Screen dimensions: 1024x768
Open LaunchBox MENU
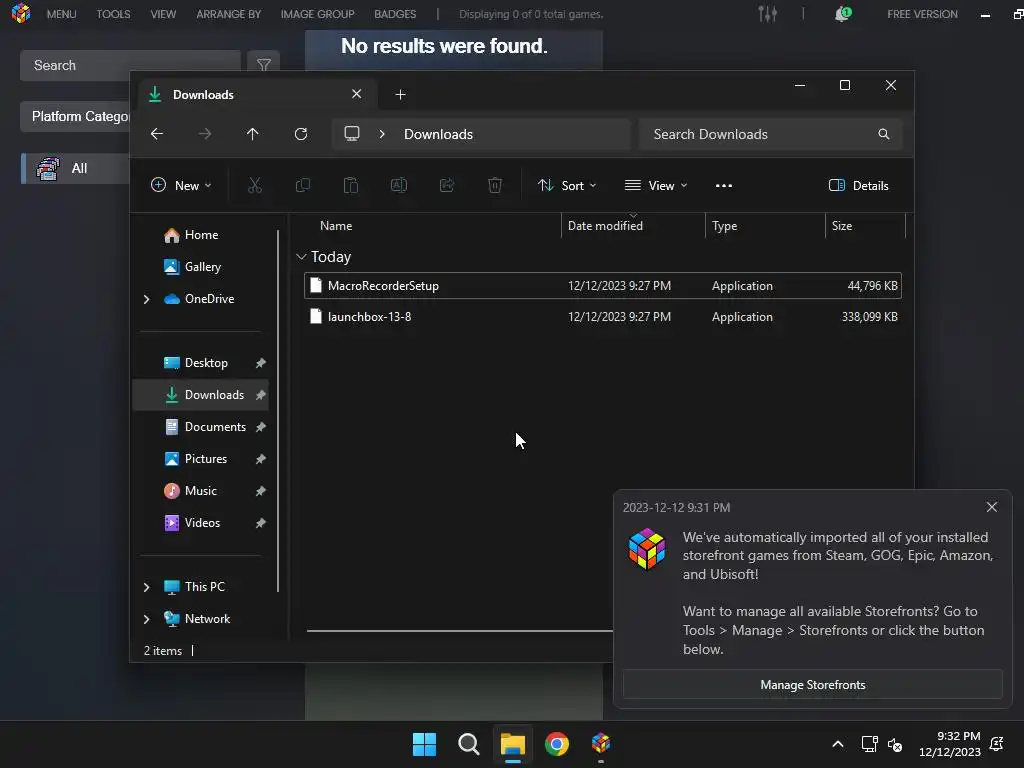[x=61, y=14]
